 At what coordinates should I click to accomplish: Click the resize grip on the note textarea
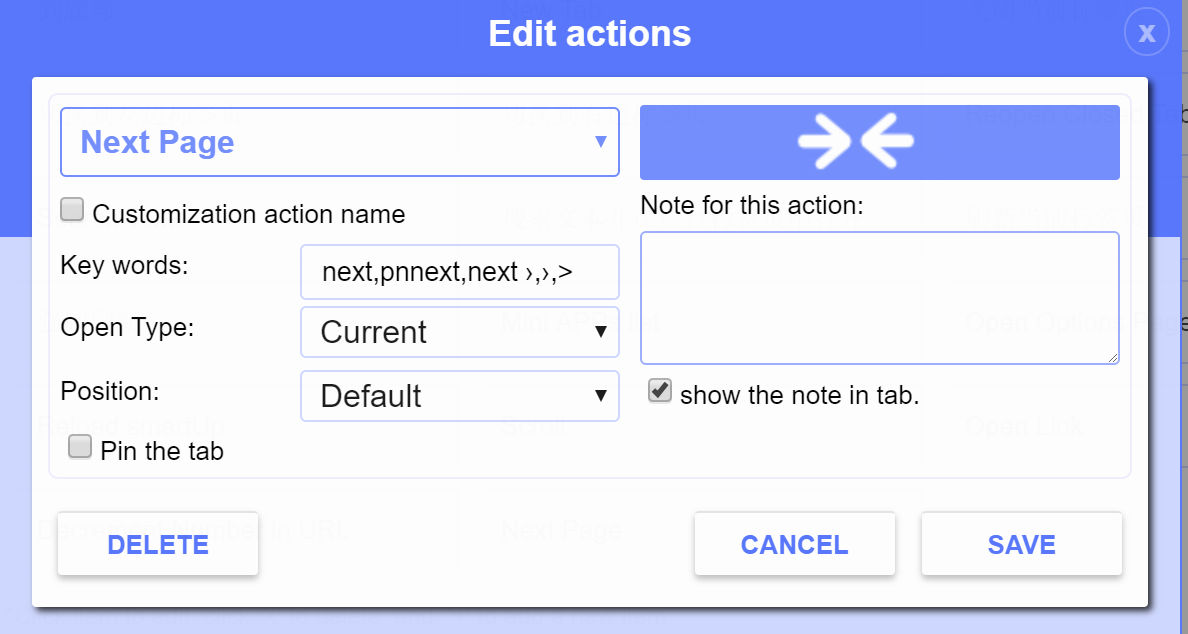(x=1113, y=357)
